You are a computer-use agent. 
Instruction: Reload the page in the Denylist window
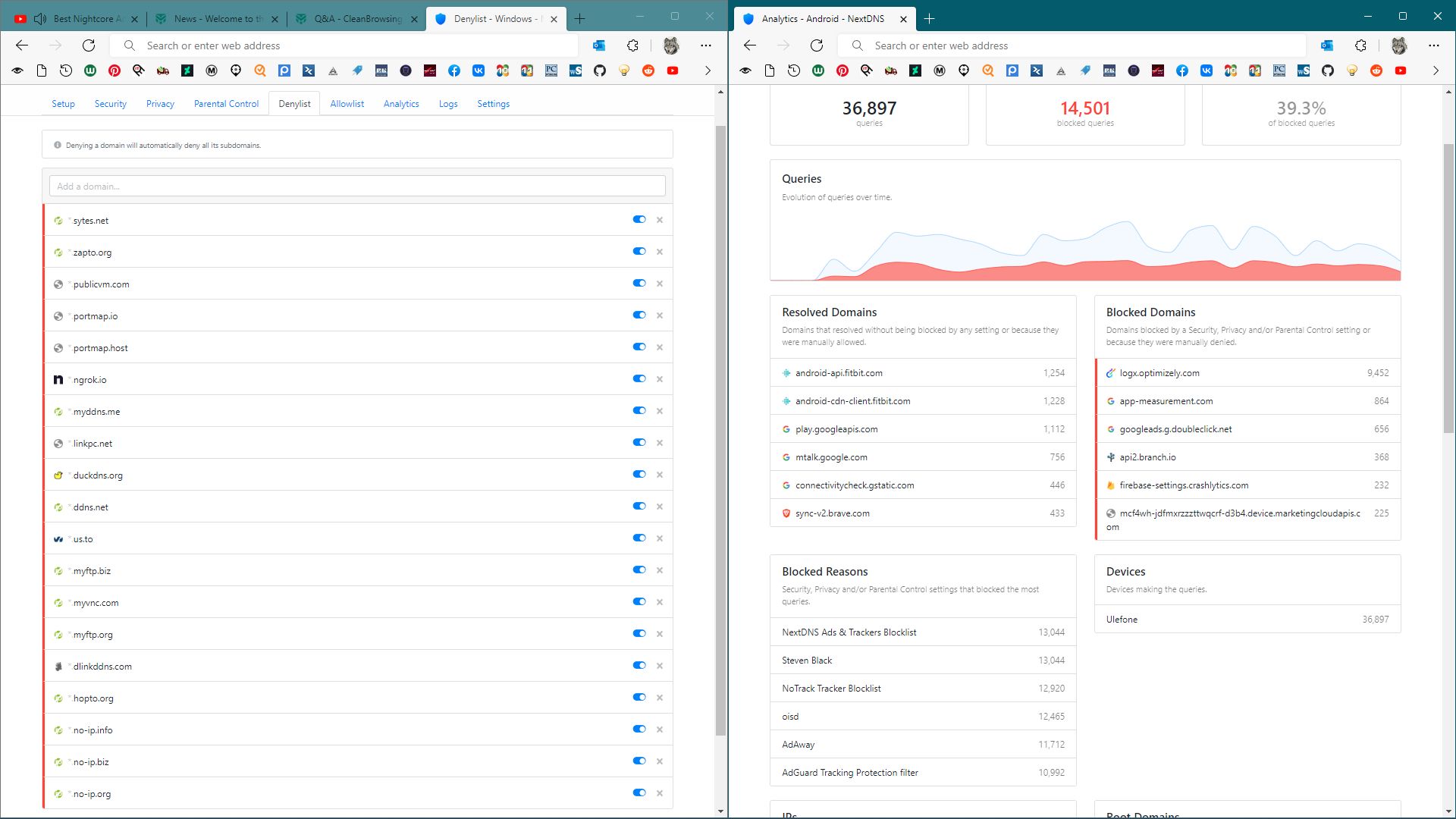tap(89, 45)
